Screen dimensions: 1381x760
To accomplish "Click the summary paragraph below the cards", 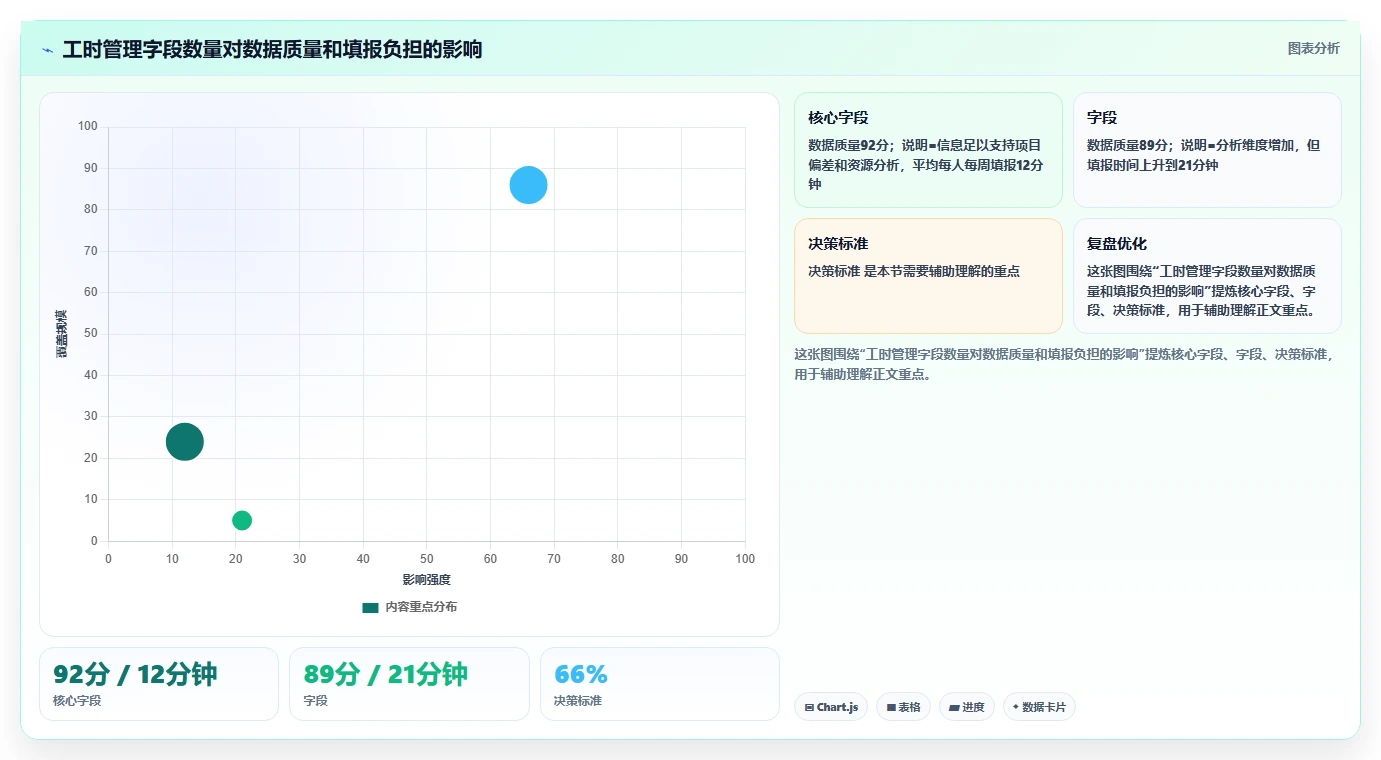I will pos(1066,364).
